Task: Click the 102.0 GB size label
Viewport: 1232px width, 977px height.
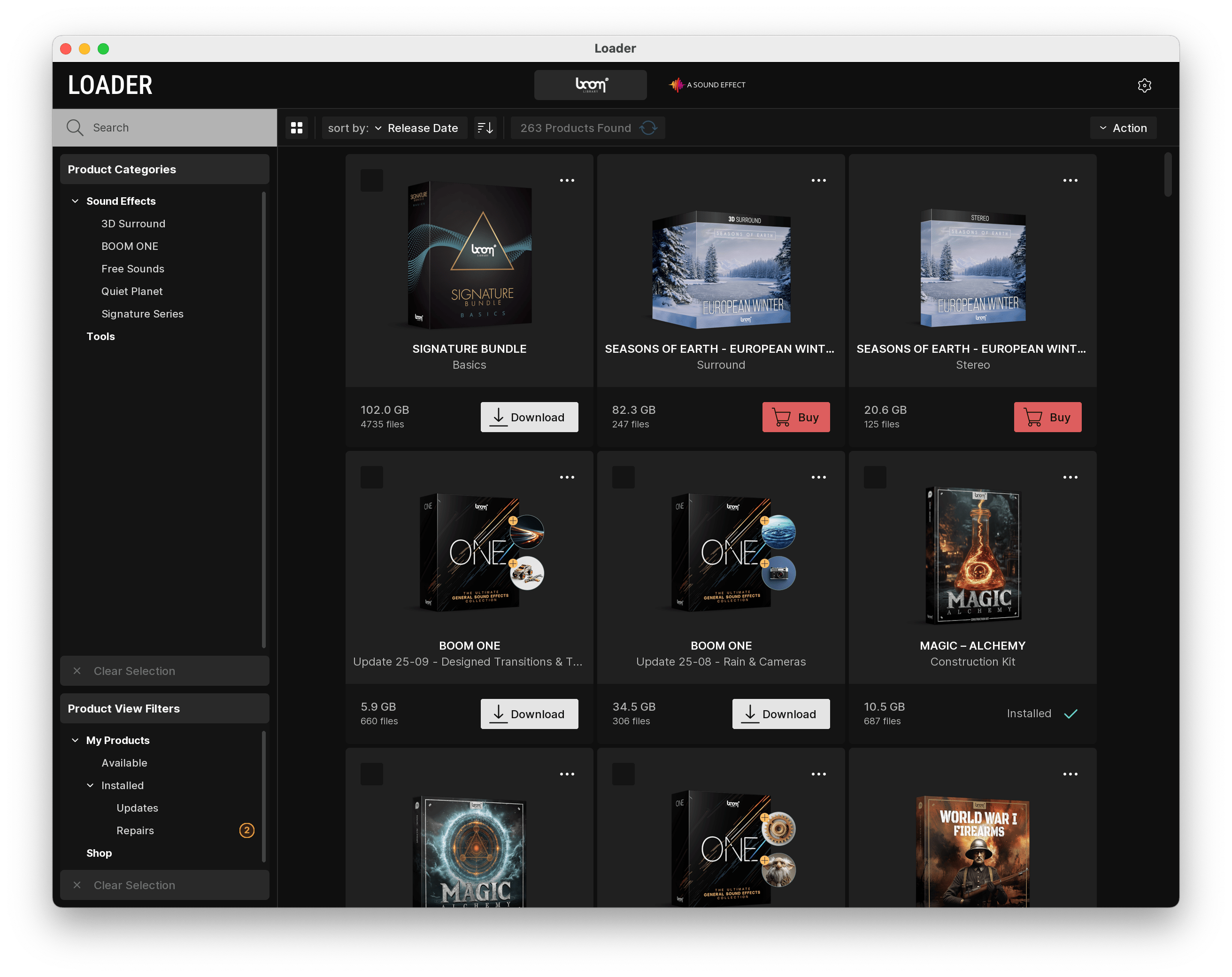Action: click(385, 410)
